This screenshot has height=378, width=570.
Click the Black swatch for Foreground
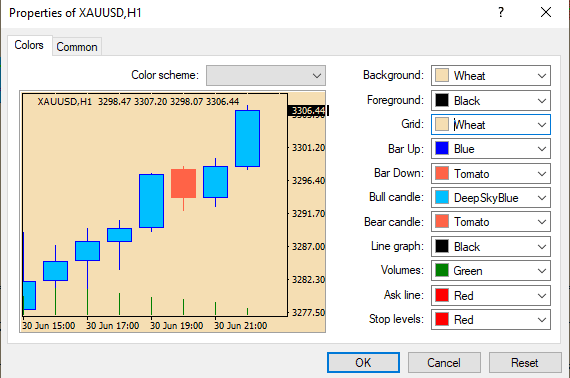(442, 100)
